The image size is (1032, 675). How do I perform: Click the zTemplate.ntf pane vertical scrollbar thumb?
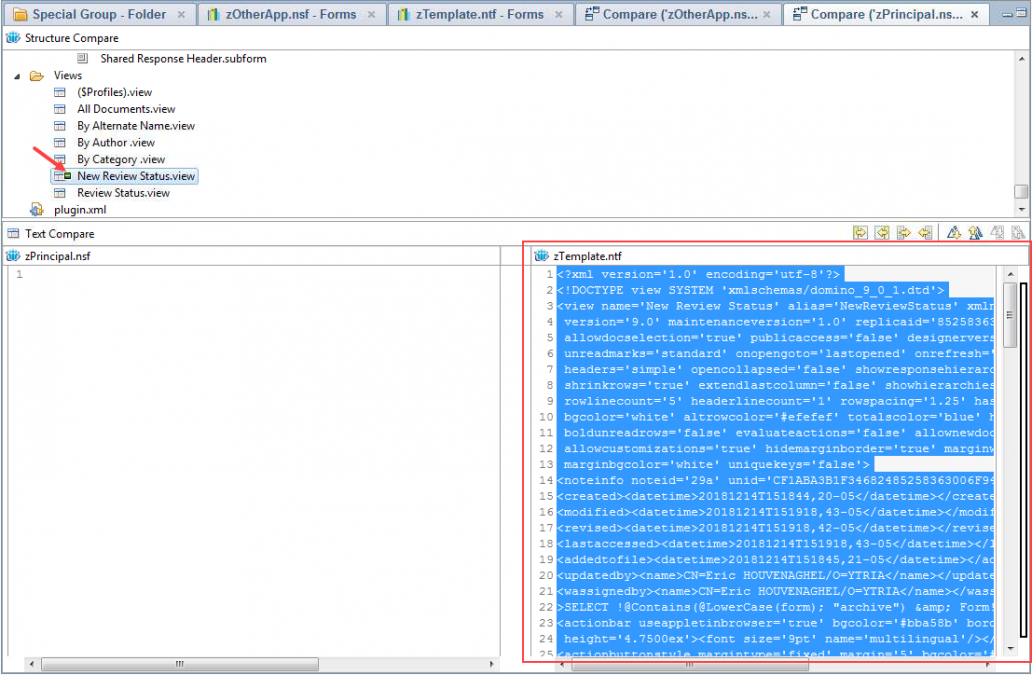pos(1010,315)
